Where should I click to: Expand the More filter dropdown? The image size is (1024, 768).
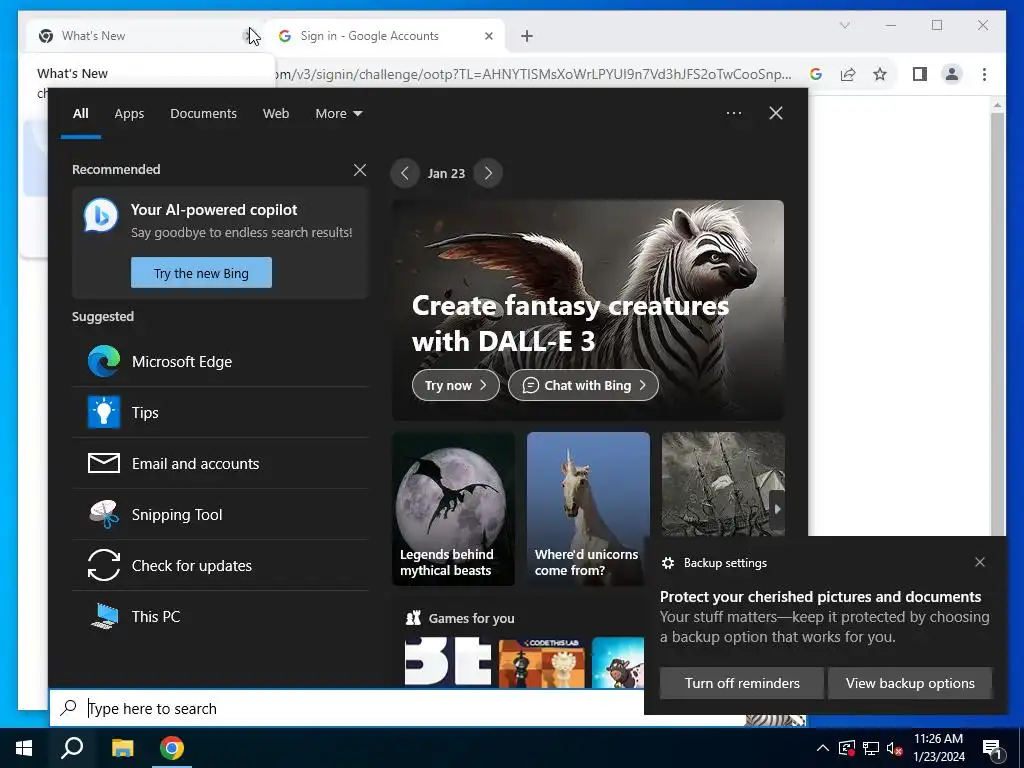(338, 113)
